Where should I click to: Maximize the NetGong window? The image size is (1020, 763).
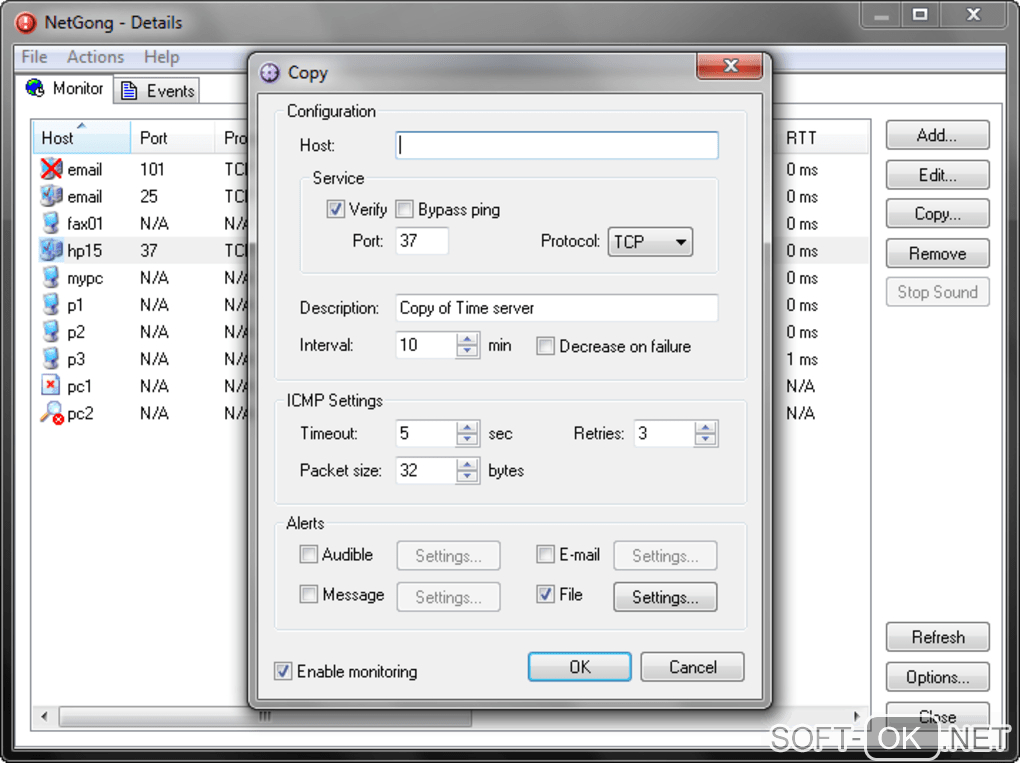(x=920, y=14)
